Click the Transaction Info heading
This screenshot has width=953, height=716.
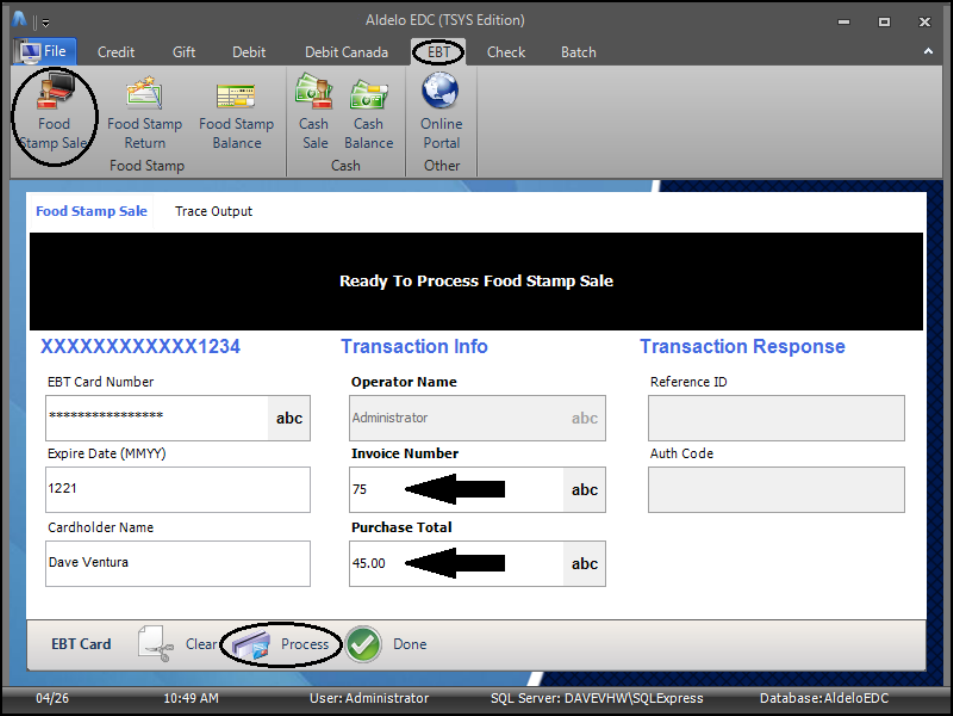click(x=414, y=346)
